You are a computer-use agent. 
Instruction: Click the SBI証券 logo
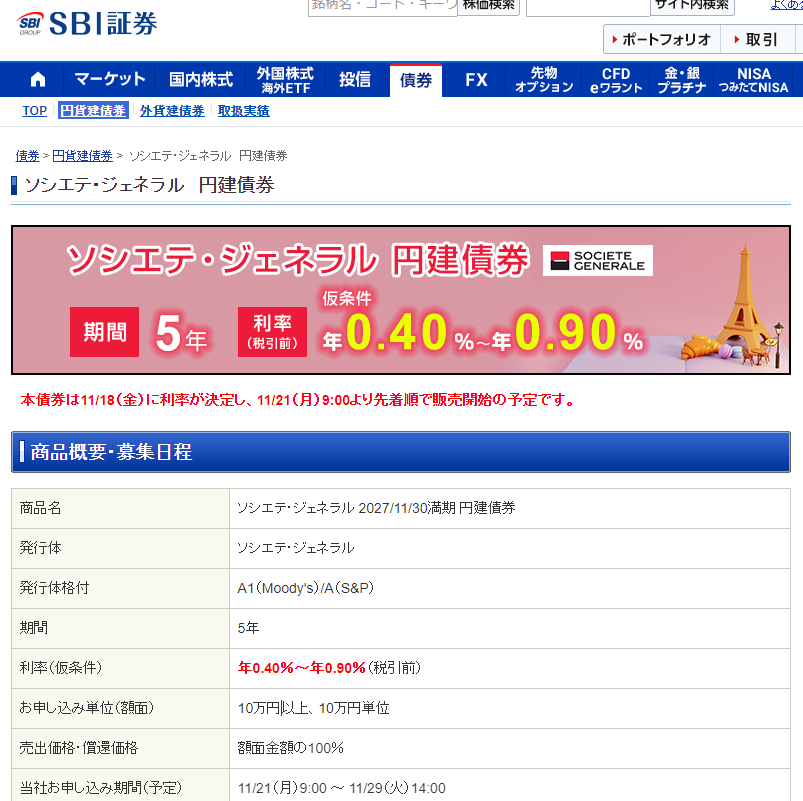click(x=87, y=24)
